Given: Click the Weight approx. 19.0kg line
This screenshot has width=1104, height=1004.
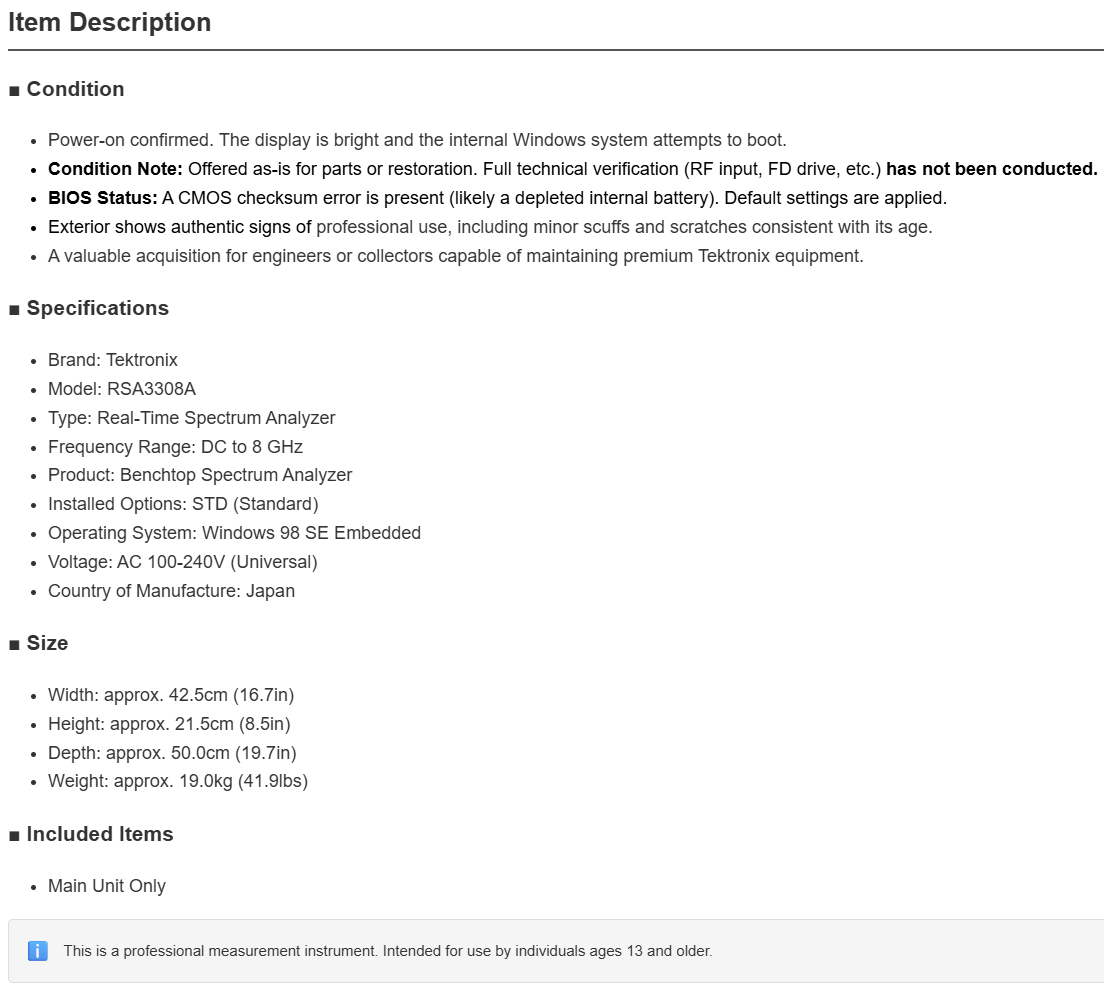Looking at the screenshot, I should point(178,781).
